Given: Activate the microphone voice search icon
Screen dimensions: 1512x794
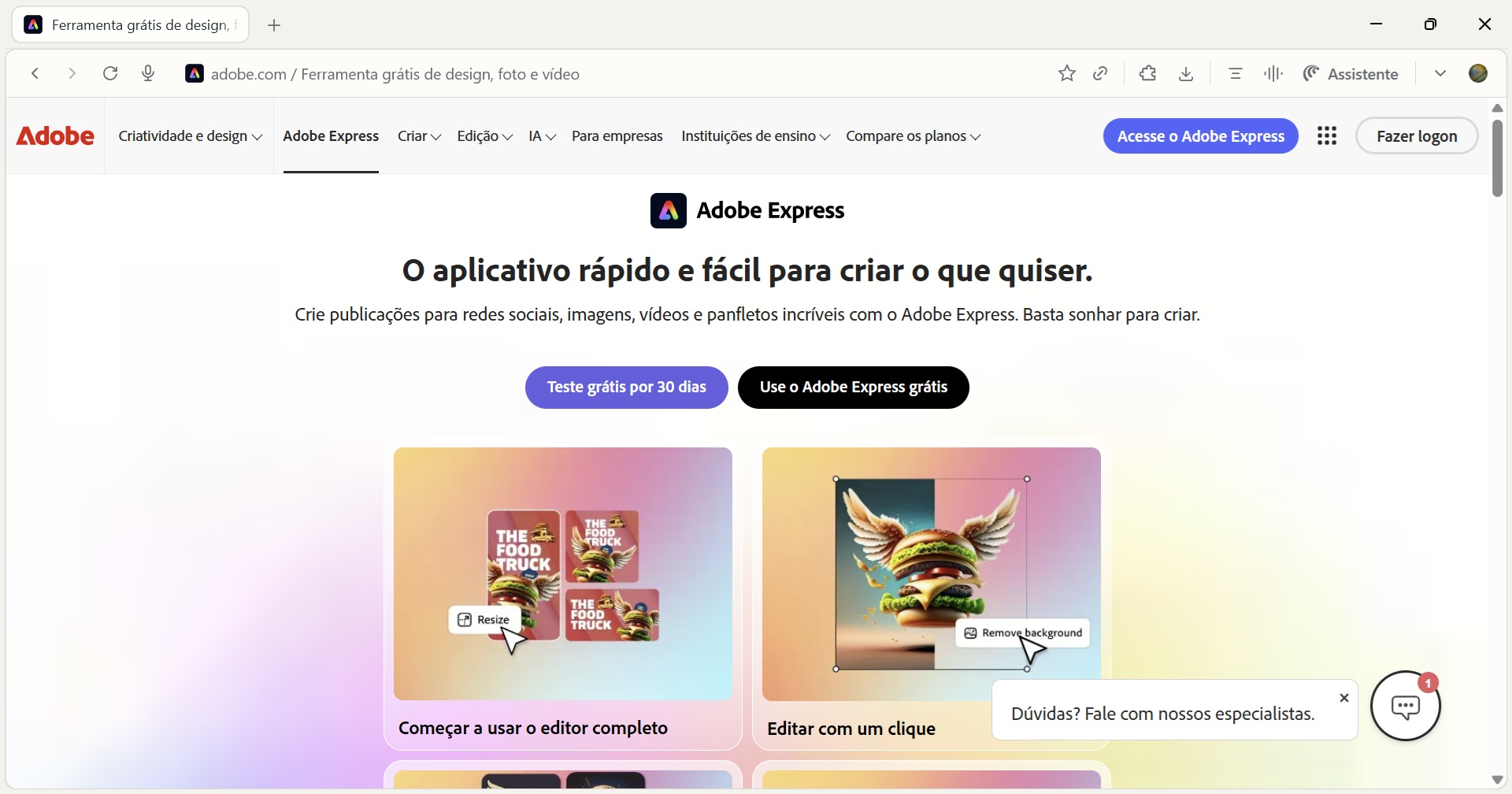Looking at the screenshot, I should point(149,73).
